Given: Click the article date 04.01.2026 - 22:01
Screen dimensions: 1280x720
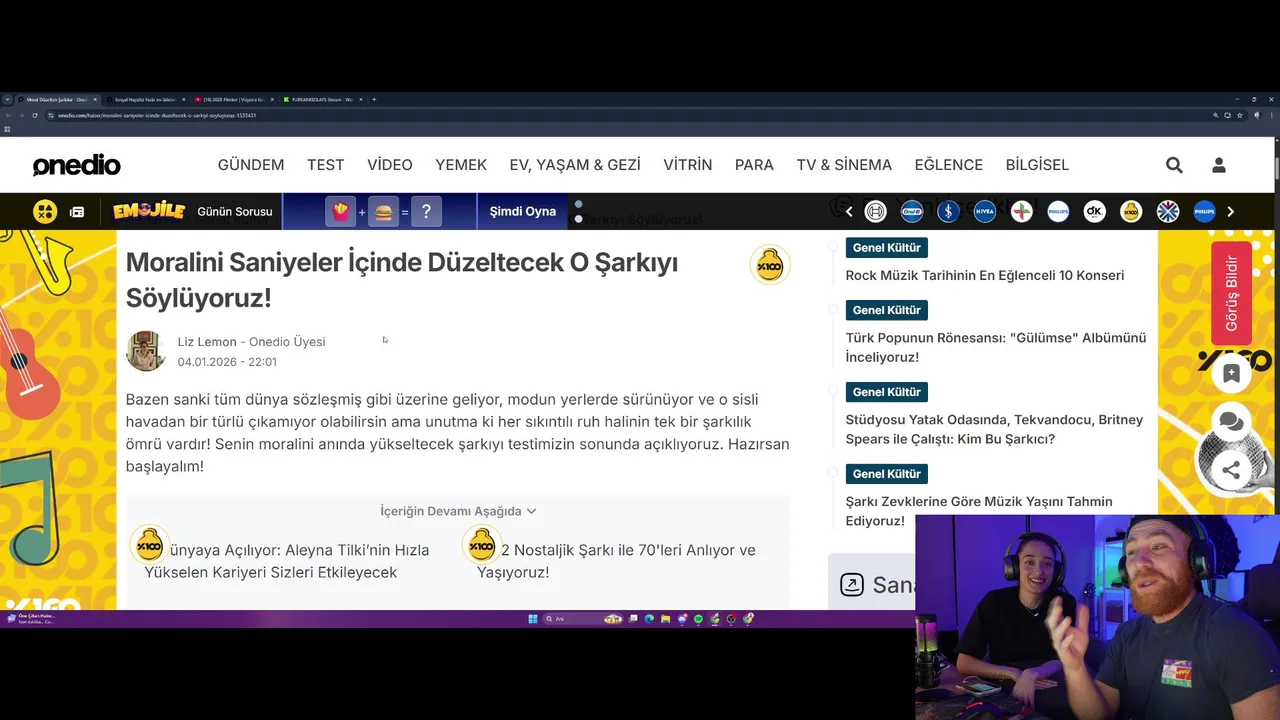Looking at the screenshot, I should pos(227,362).
